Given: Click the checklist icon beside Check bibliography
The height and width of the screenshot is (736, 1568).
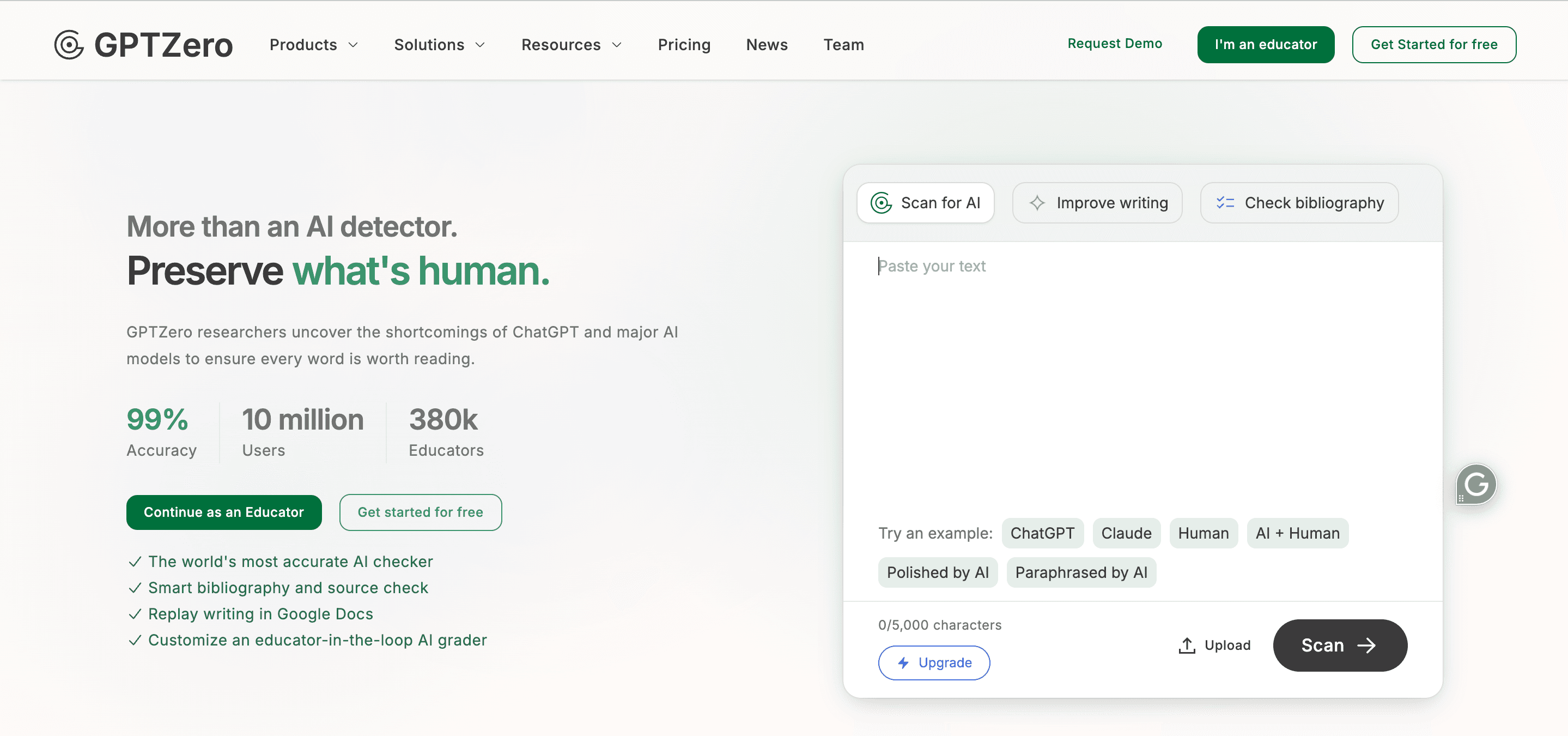Looking at the screenshot, I should click(x=1225, y=203).
